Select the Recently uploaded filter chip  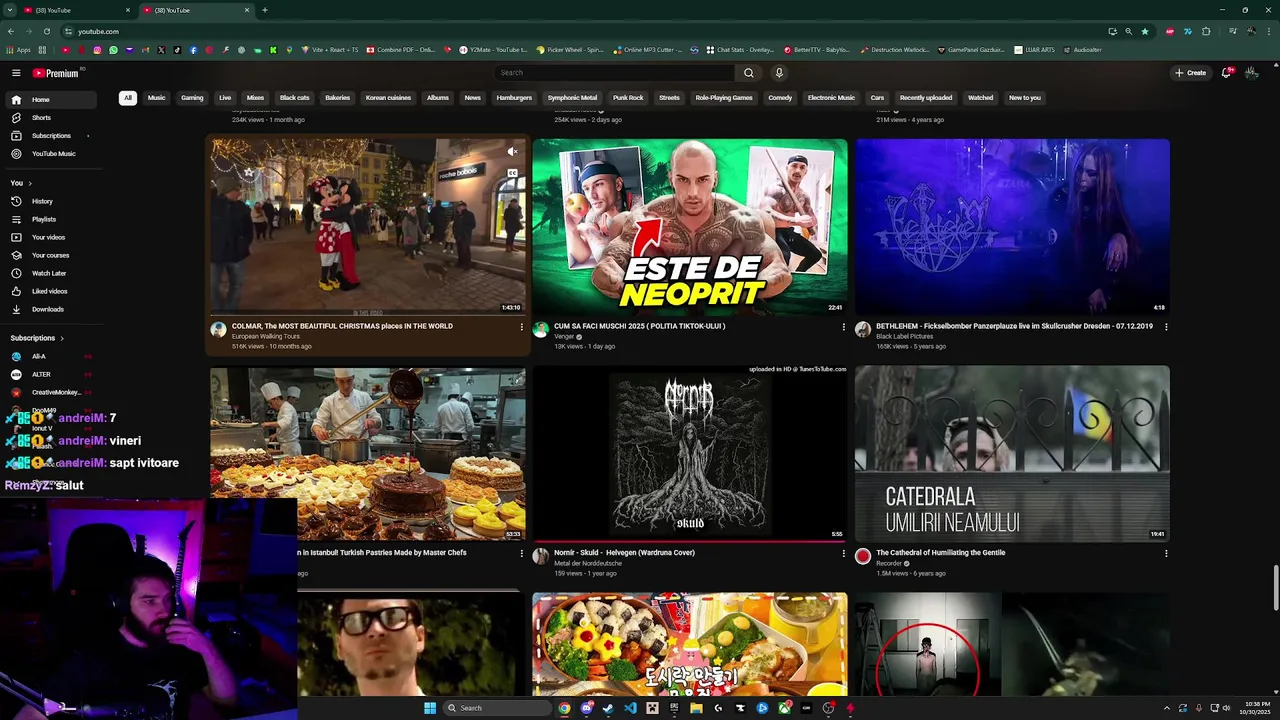pos(925,98)
